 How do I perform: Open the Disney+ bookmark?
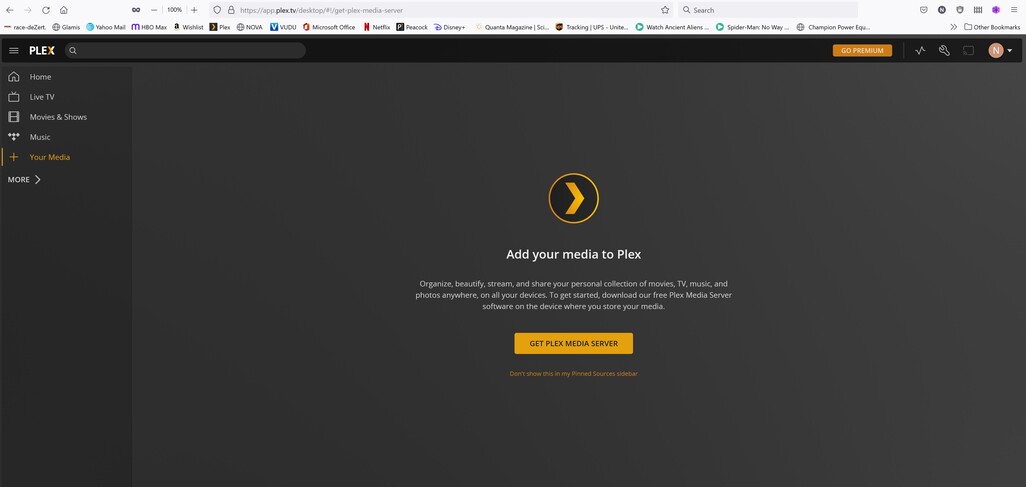pos(450,27)
